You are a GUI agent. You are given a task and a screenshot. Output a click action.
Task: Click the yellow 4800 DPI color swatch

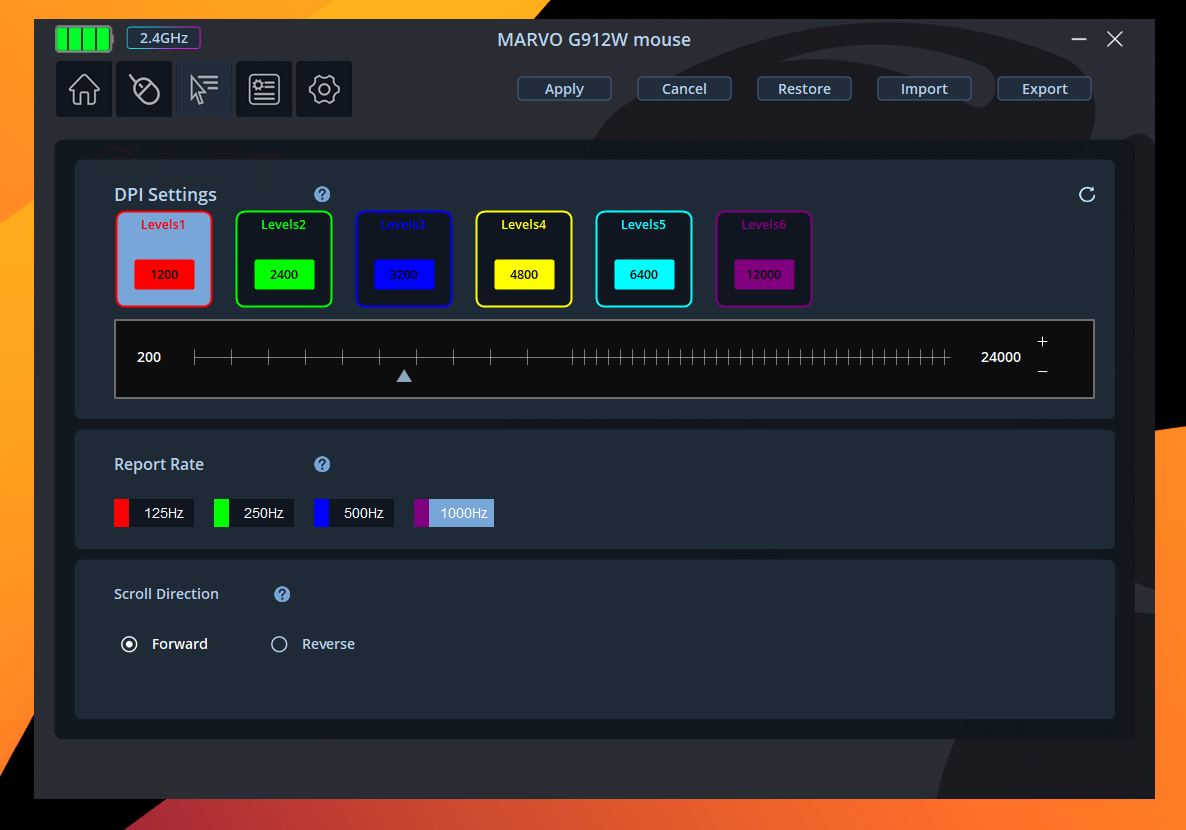[524, 275]
